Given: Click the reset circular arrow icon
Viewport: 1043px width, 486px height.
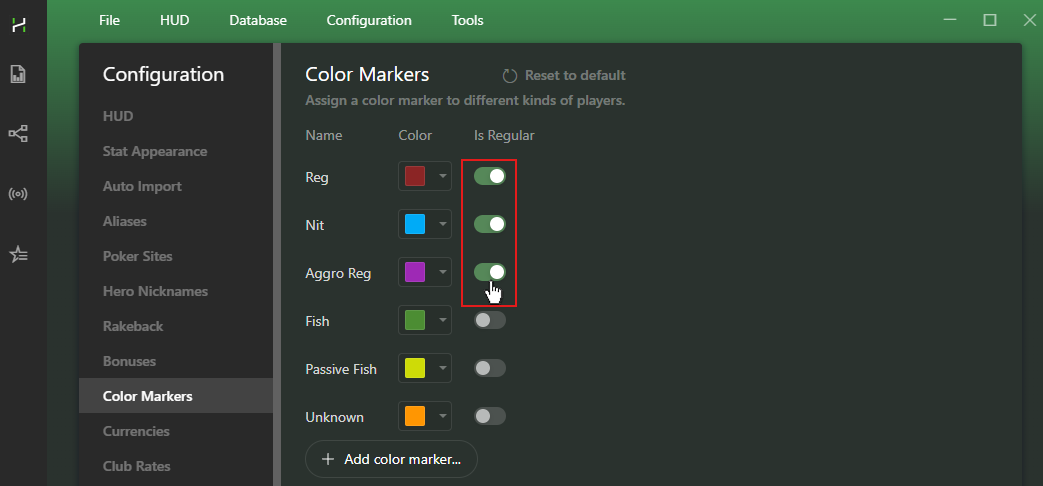Looking at the screenshot, I should pos(510,76).
